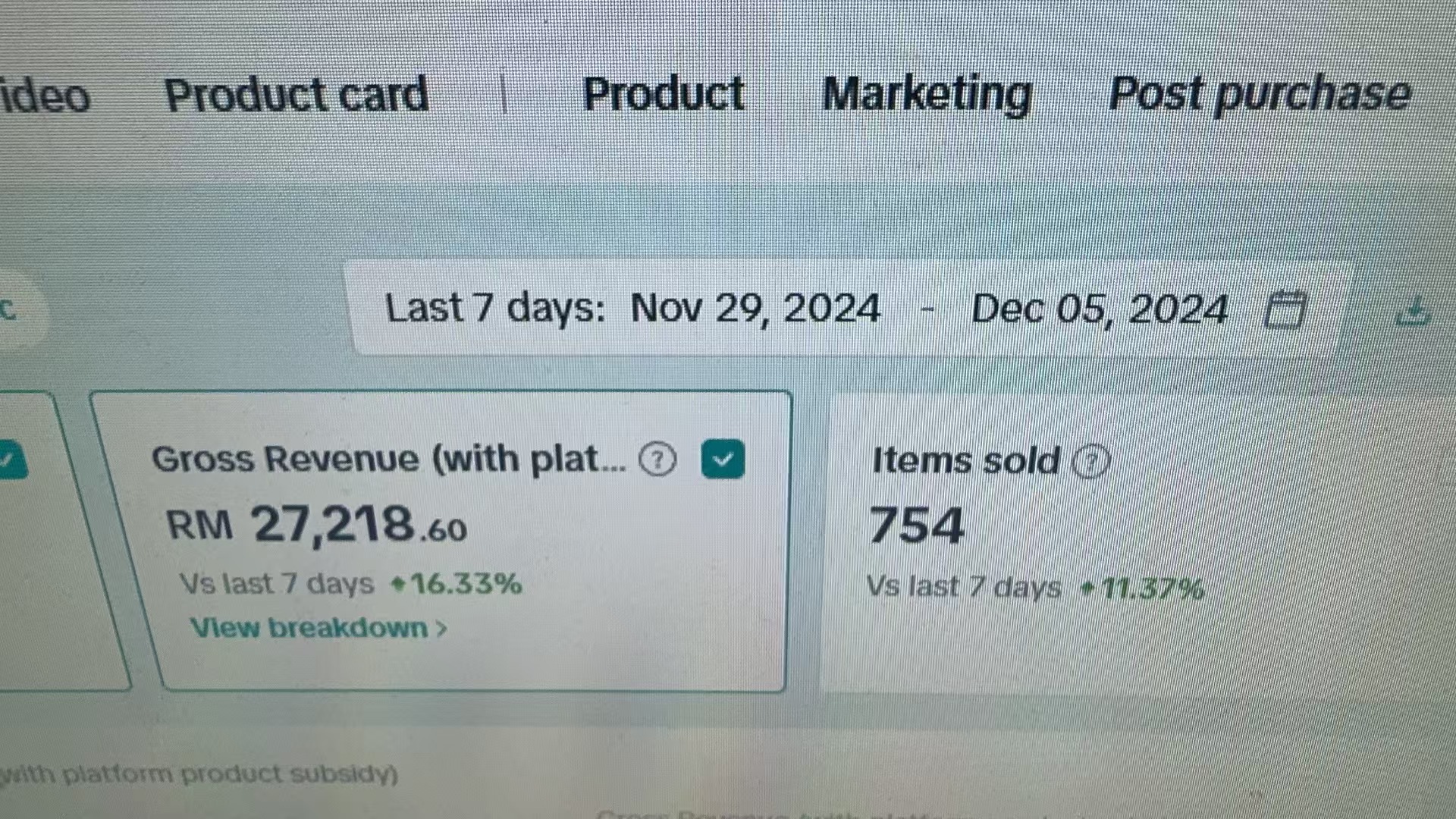Expand View breakdown chevron link
The width and height of the screenshot is (1456, 819).
[318, 628]
